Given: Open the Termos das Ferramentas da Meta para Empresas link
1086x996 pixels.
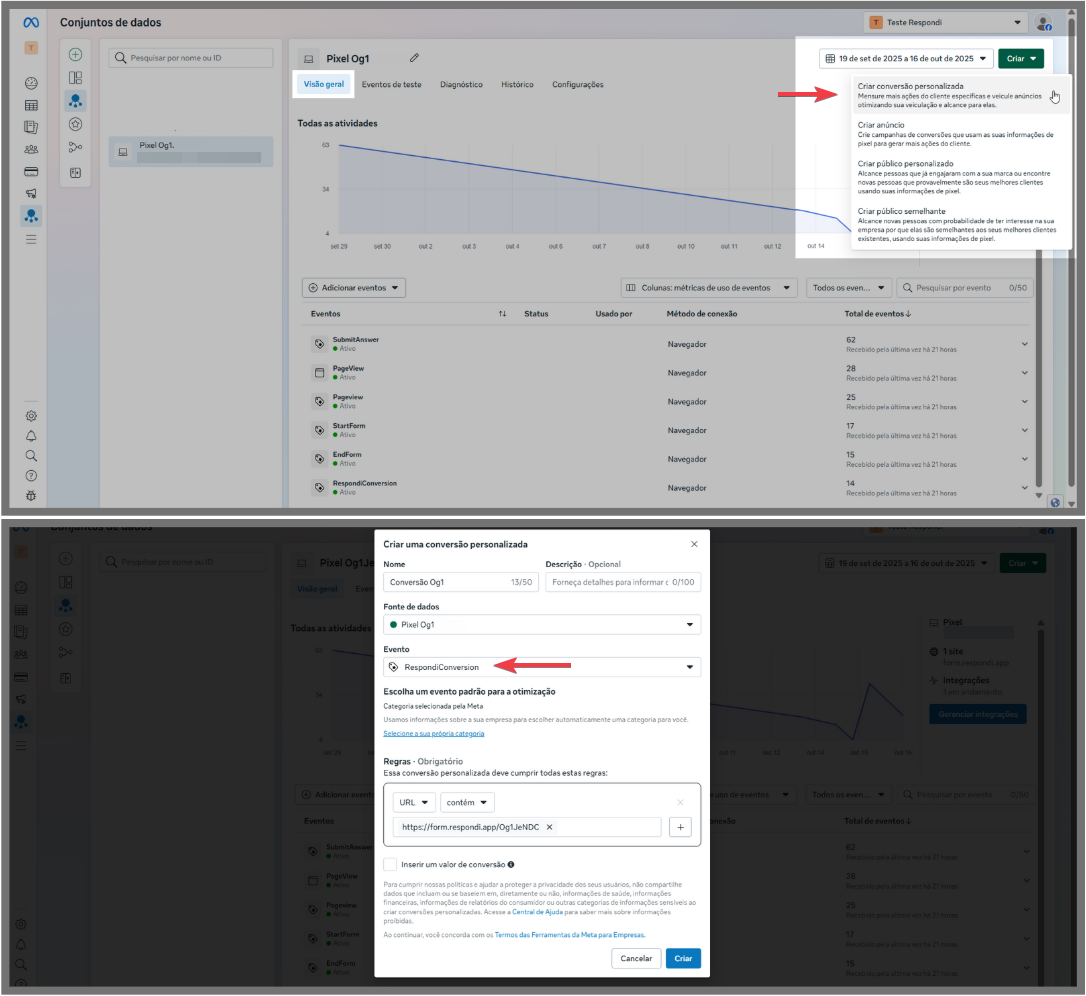Looking at the screenshot, I should pyautogui.click(x=570, y=935).
